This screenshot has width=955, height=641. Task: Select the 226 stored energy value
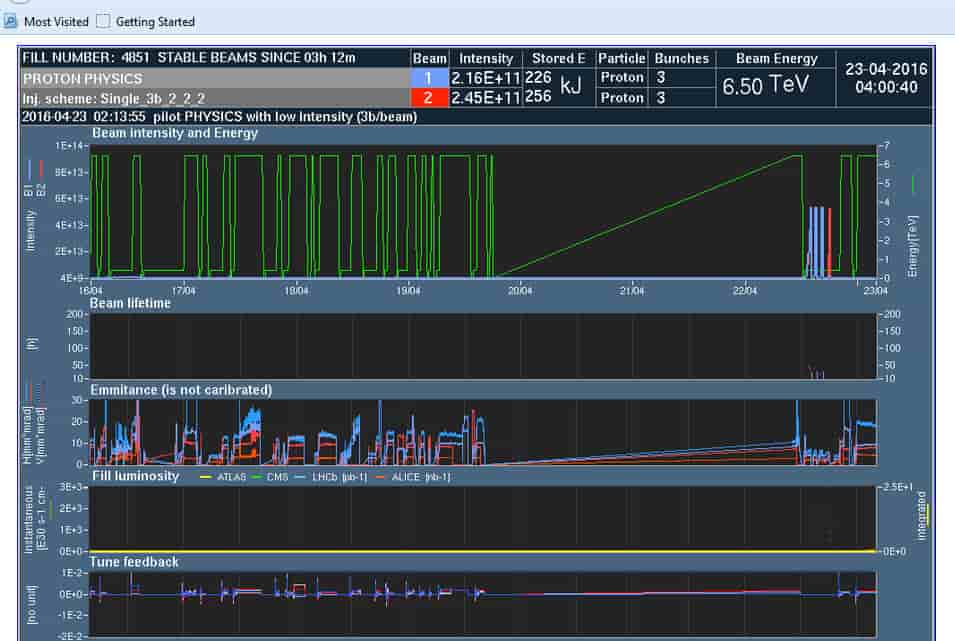(x=538, y=77)
